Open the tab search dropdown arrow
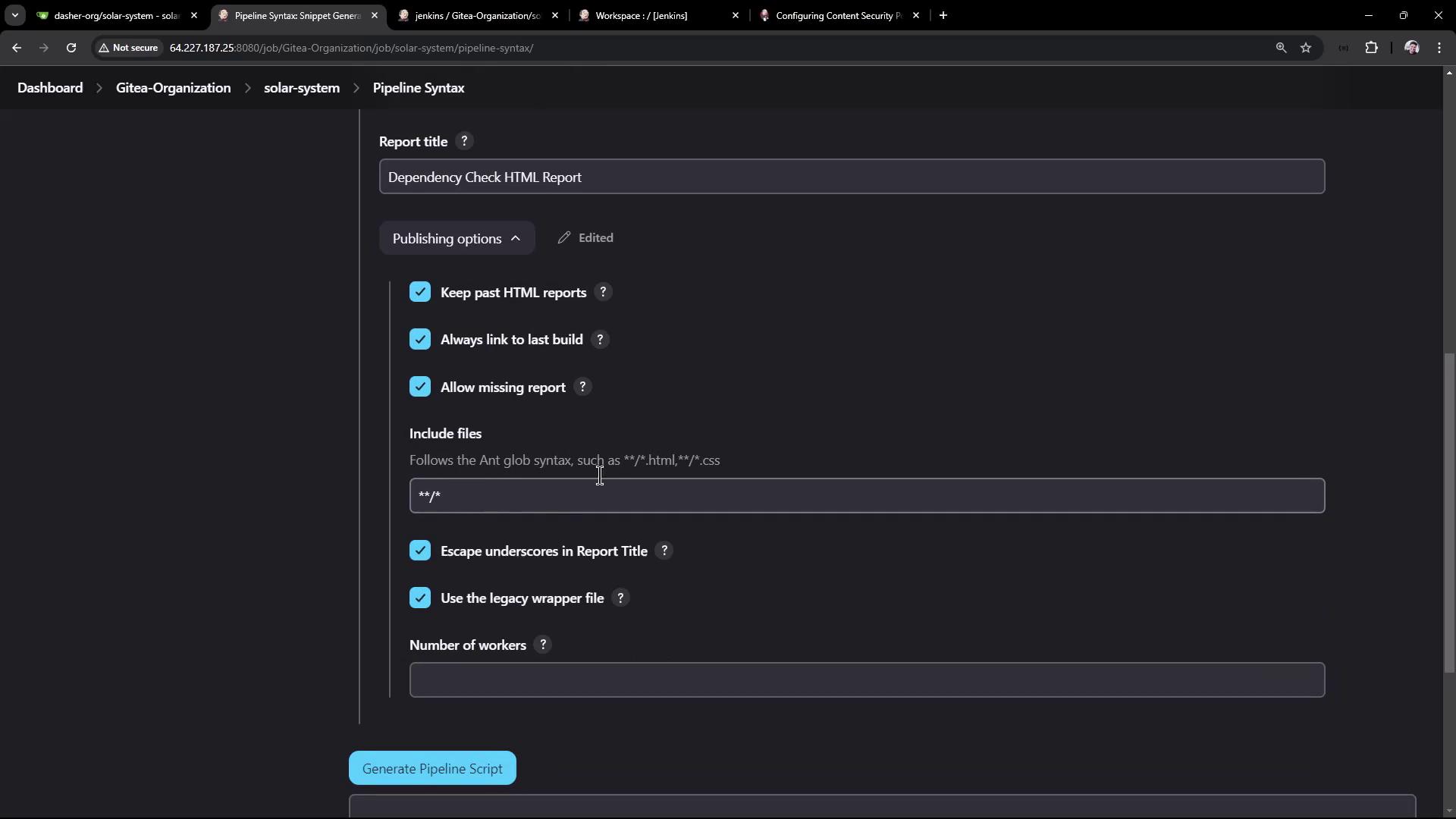 (x=14, y=15)
